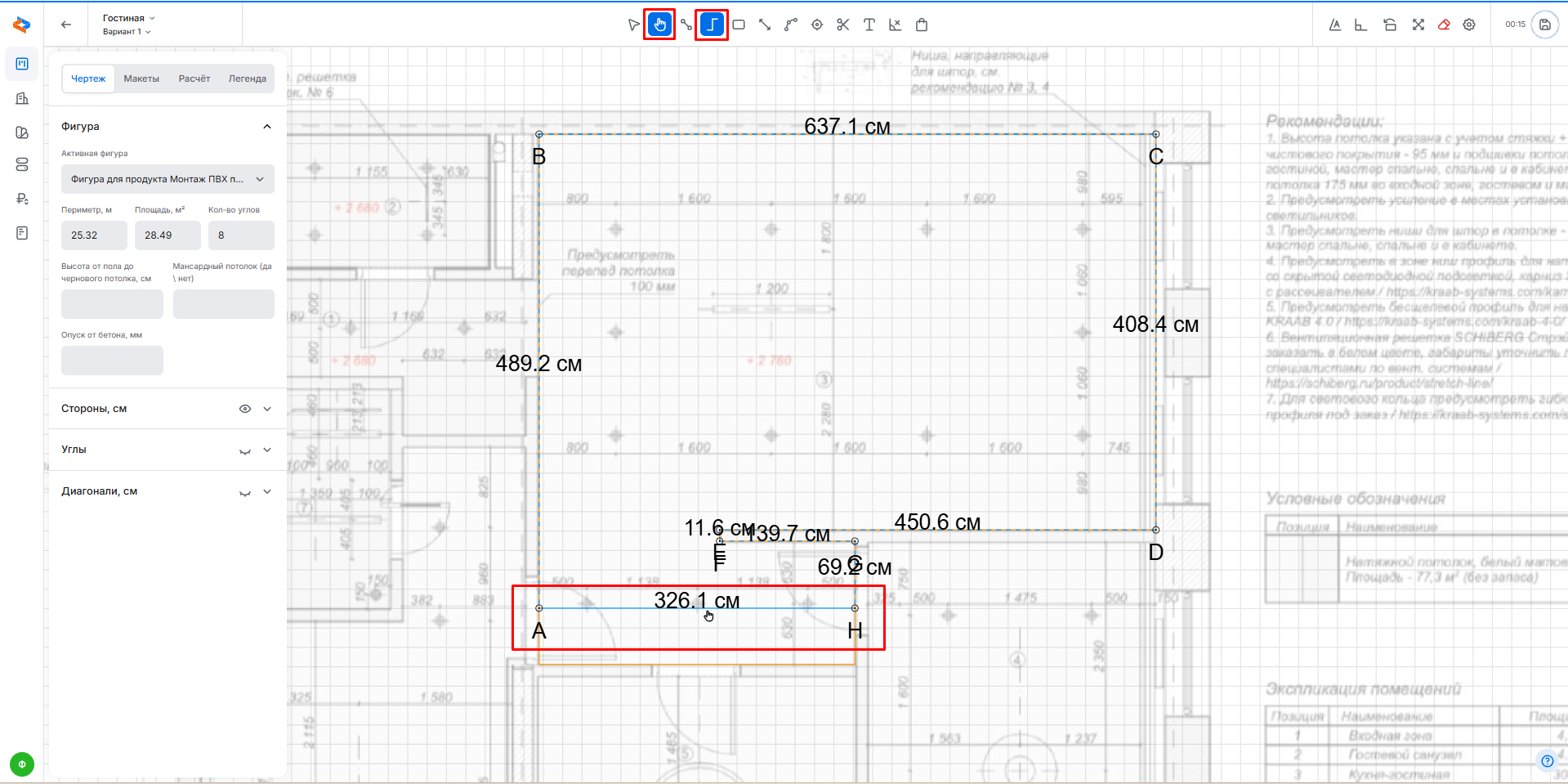
Task: Show the Углы angle labels
Action: [x=244, y=451]
